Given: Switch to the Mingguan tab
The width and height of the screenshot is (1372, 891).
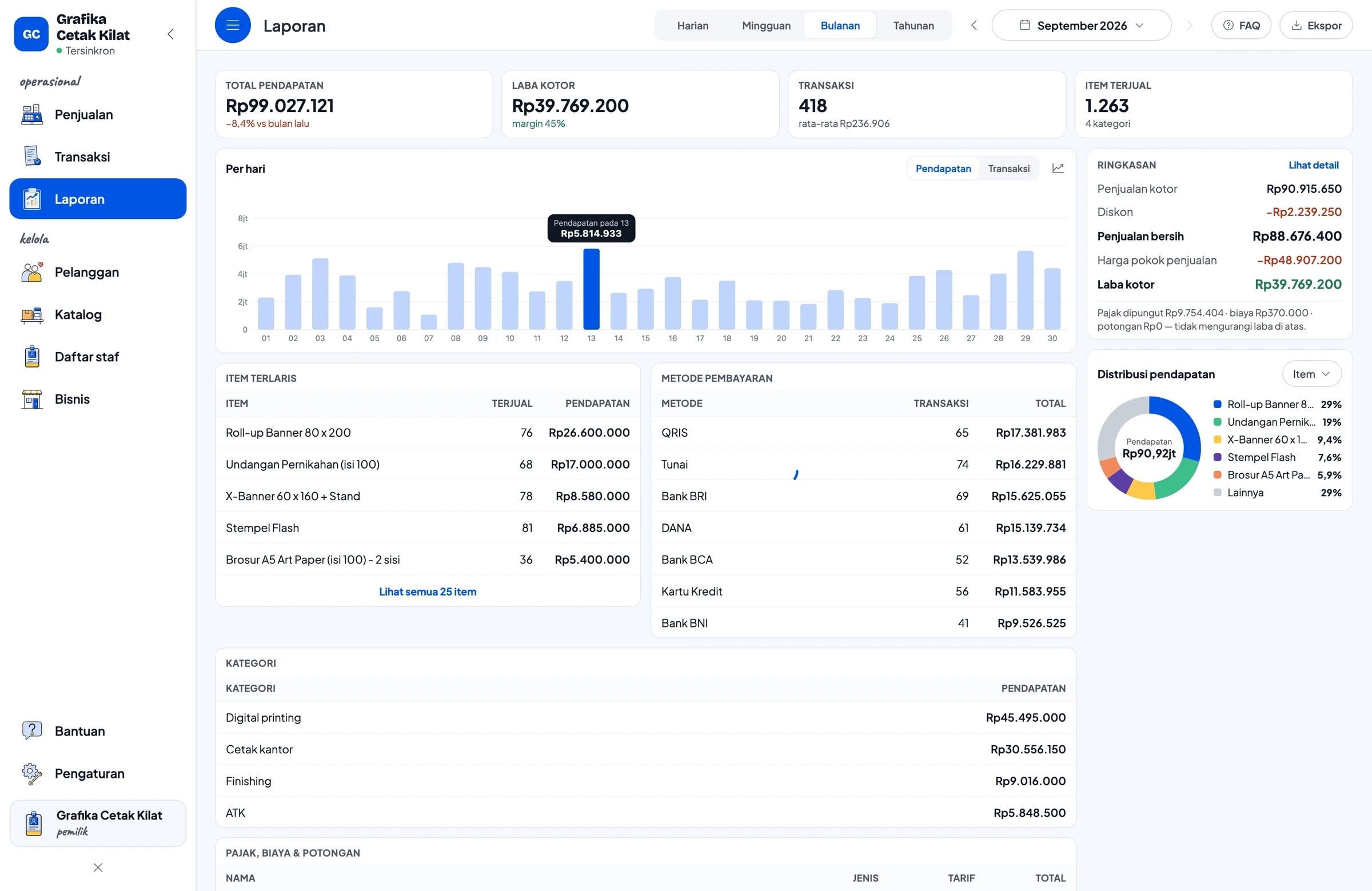Looking at the screenshot, I should (x=766, y=25).
